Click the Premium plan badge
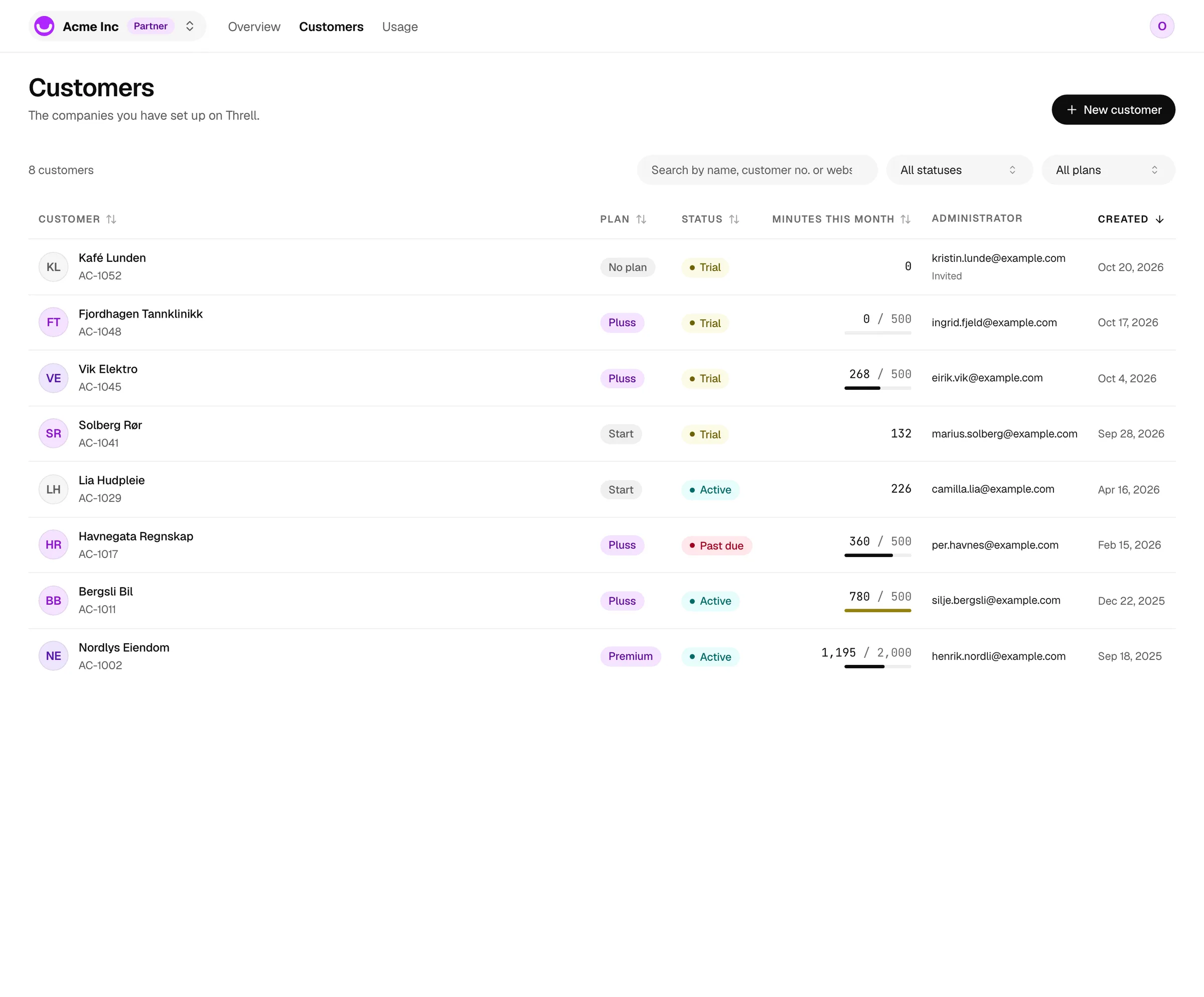Viewport: 1204px width, 997px height. click(x=631, y=656)
